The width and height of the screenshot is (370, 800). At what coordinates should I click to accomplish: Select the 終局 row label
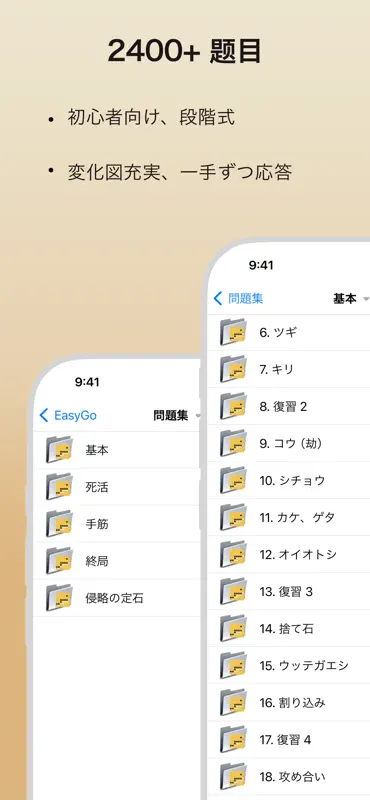(97, 561)
